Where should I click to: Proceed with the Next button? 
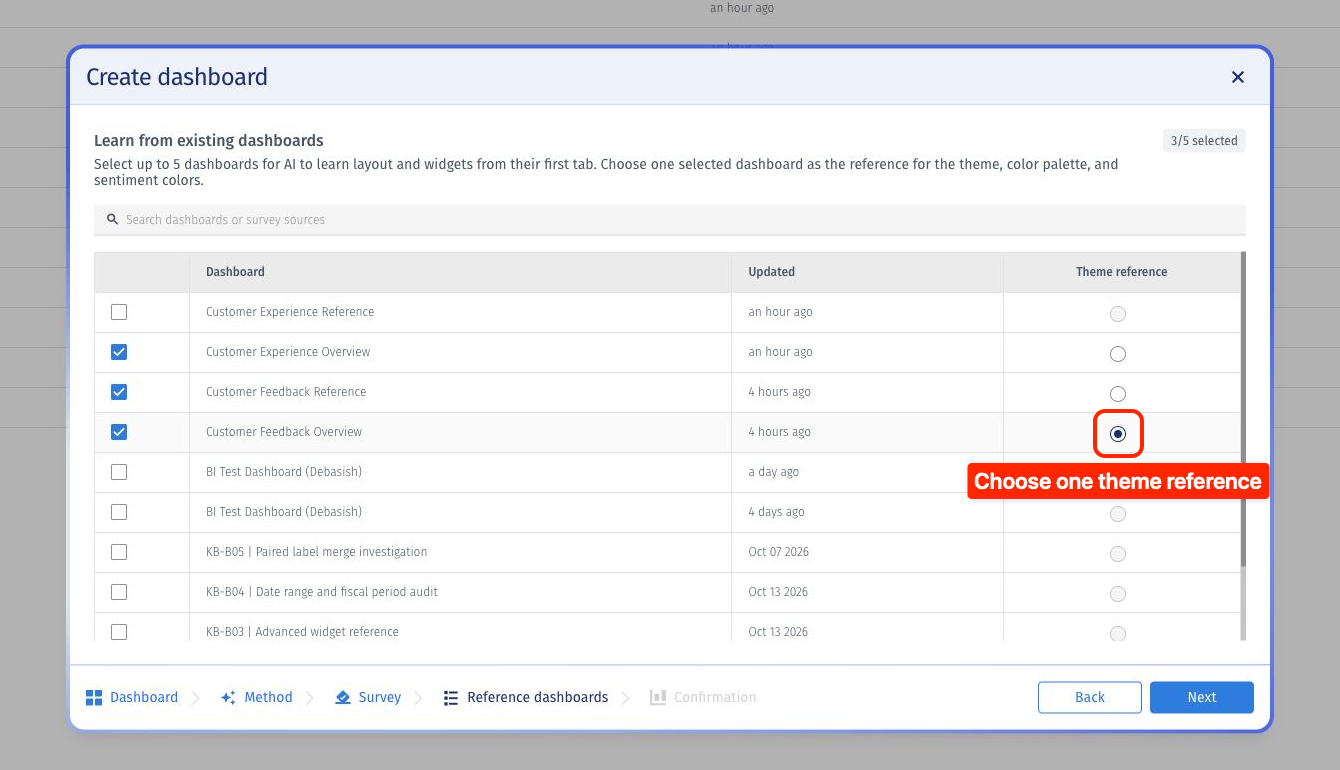click(1202, 697)
